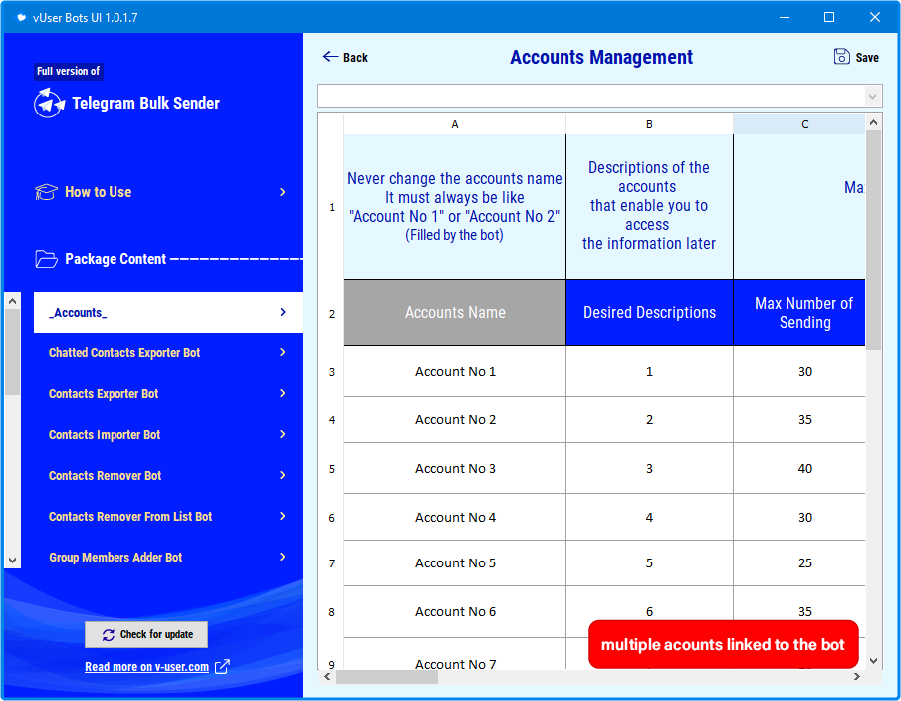Click the Accounts Name header cell
The height and width of the screenshot is (701, 901).
(455, 313)
